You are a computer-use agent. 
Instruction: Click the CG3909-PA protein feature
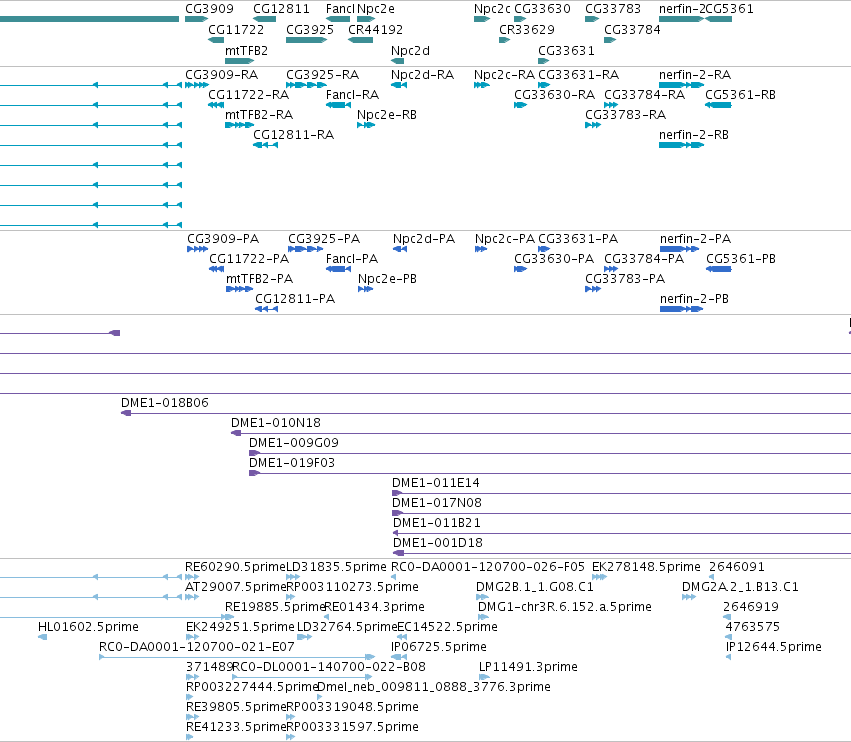[x=197, y=249]
